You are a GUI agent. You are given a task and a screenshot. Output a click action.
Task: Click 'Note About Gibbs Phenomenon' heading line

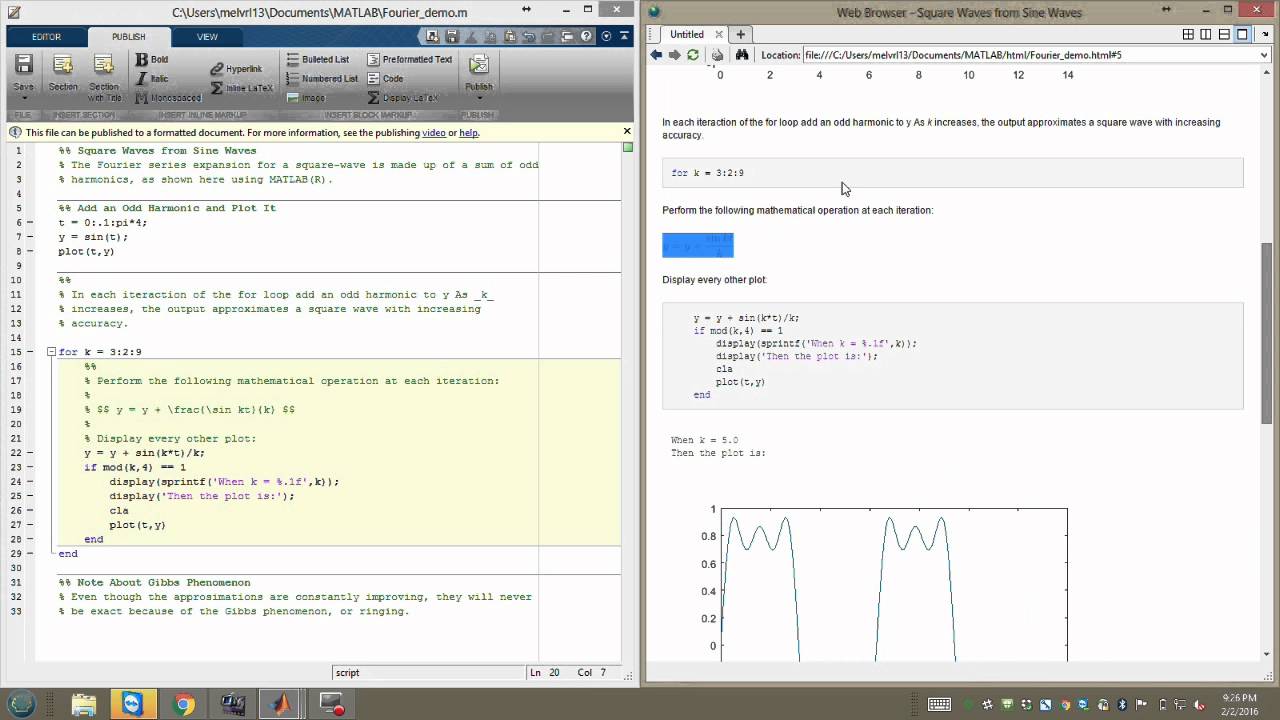(154, 582)
